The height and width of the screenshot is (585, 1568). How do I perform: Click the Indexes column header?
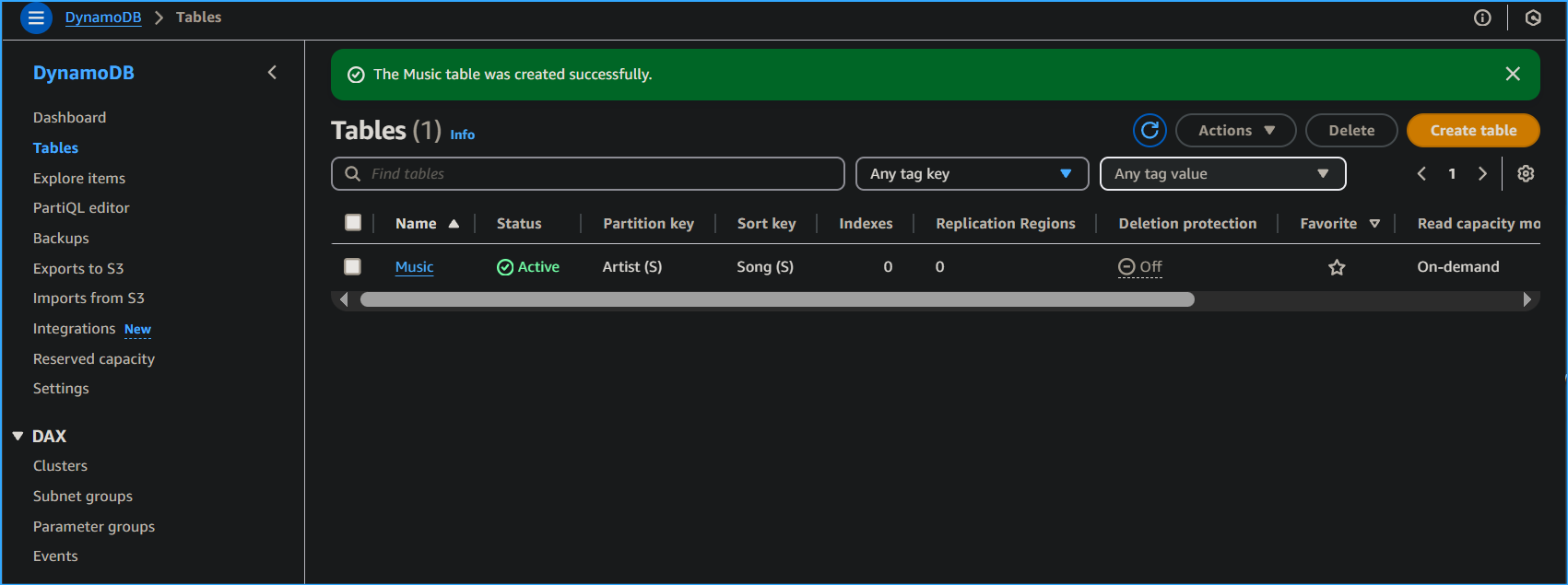pos(866,224)
